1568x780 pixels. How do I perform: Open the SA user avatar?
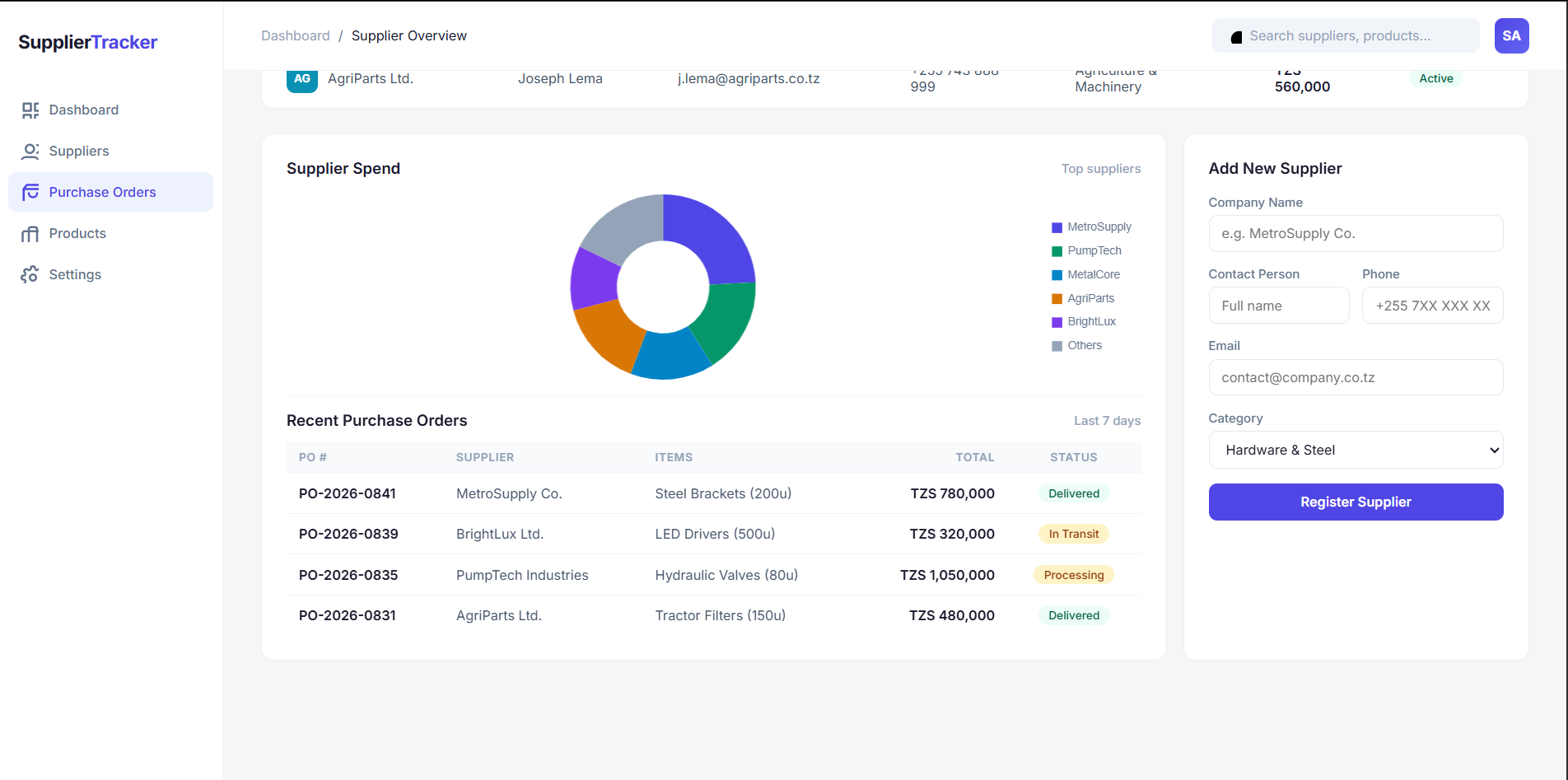tap(1511, 35)
